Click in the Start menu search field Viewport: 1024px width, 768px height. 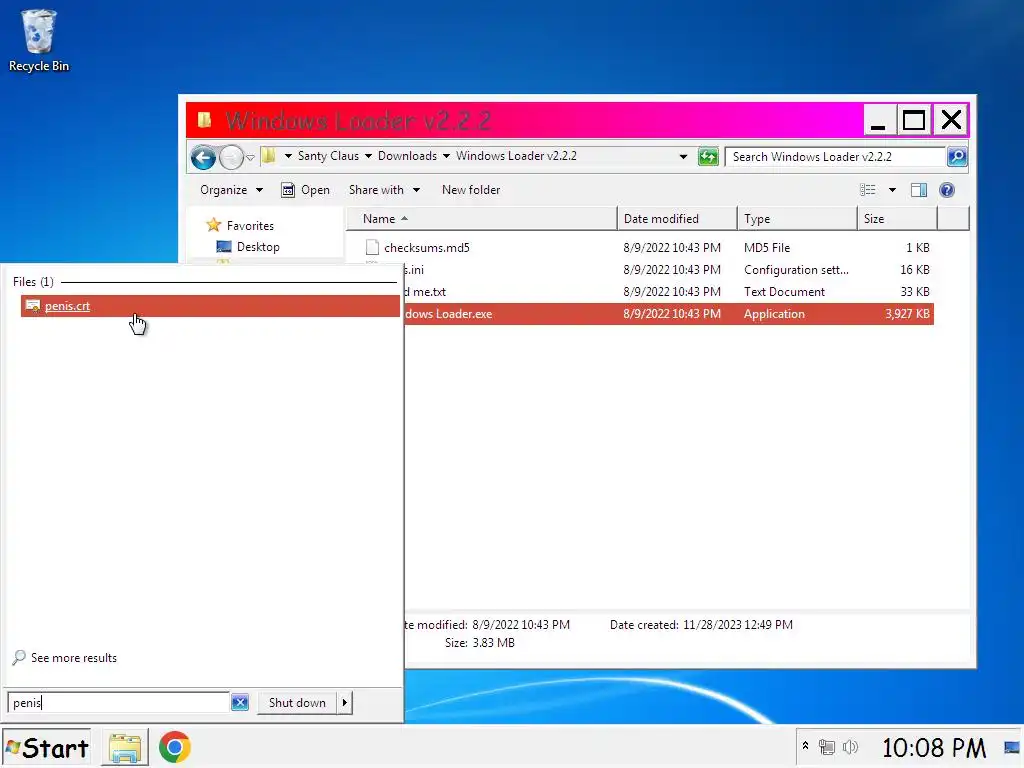118,703
